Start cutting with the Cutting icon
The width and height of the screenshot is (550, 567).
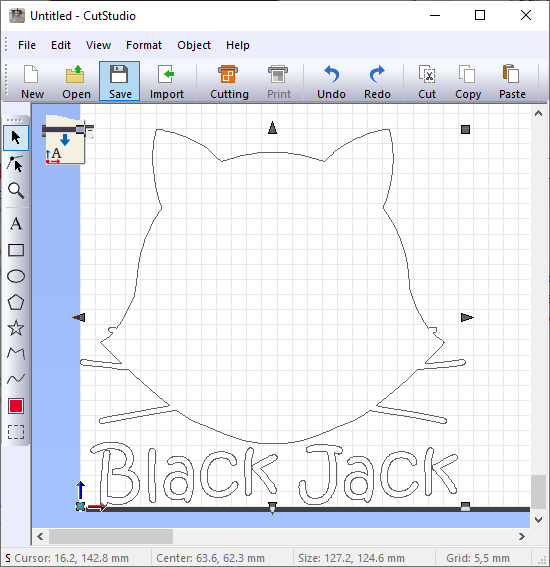[229, 81]
